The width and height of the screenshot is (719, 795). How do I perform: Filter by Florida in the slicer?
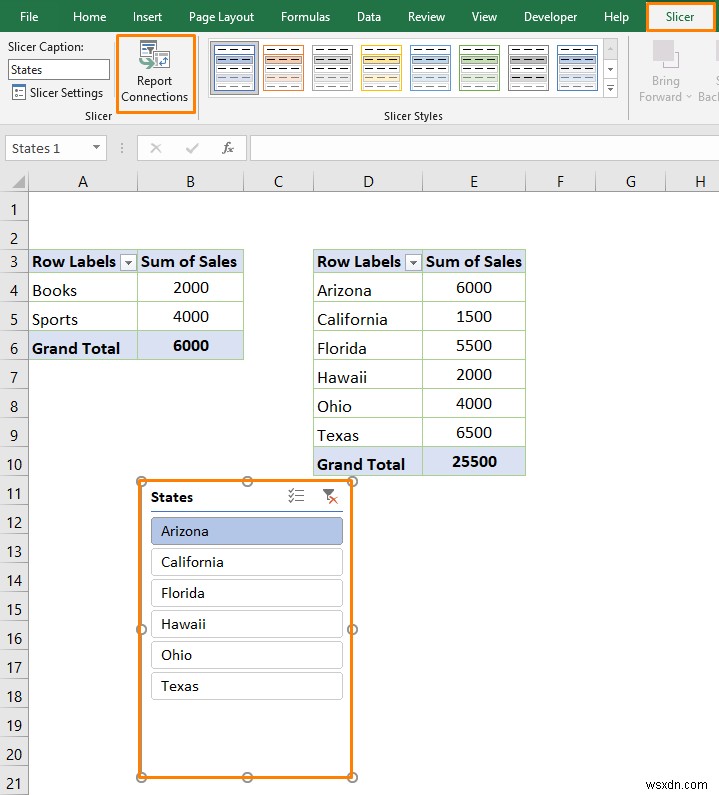246,593
